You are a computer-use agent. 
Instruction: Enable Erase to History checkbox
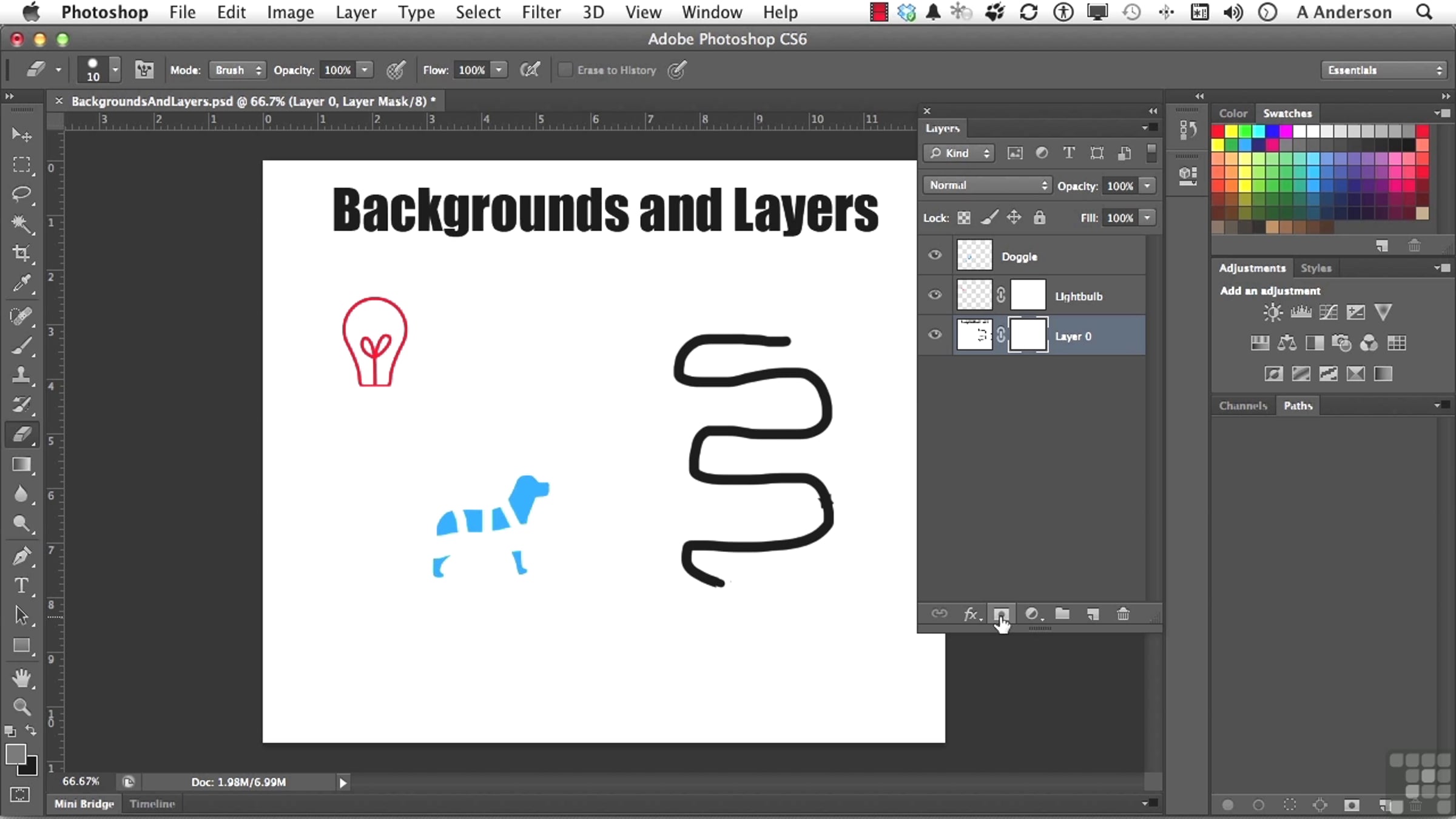565,70
